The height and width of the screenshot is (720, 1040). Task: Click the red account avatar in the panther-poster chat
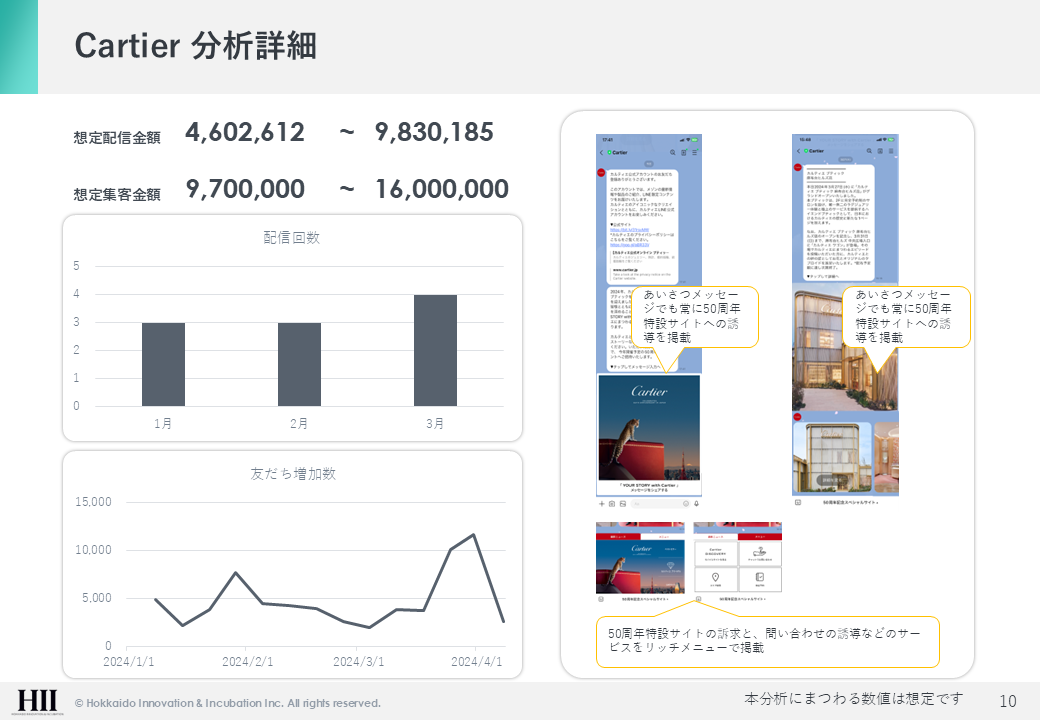point(602,173)
